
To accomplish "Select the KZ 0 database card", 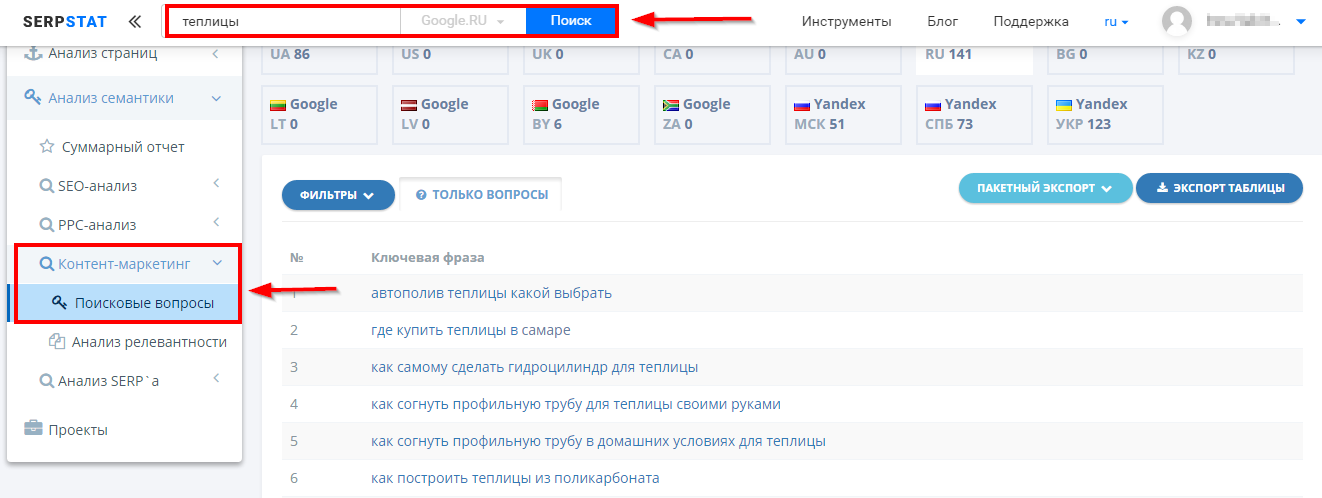I will tap(1236, 58).
